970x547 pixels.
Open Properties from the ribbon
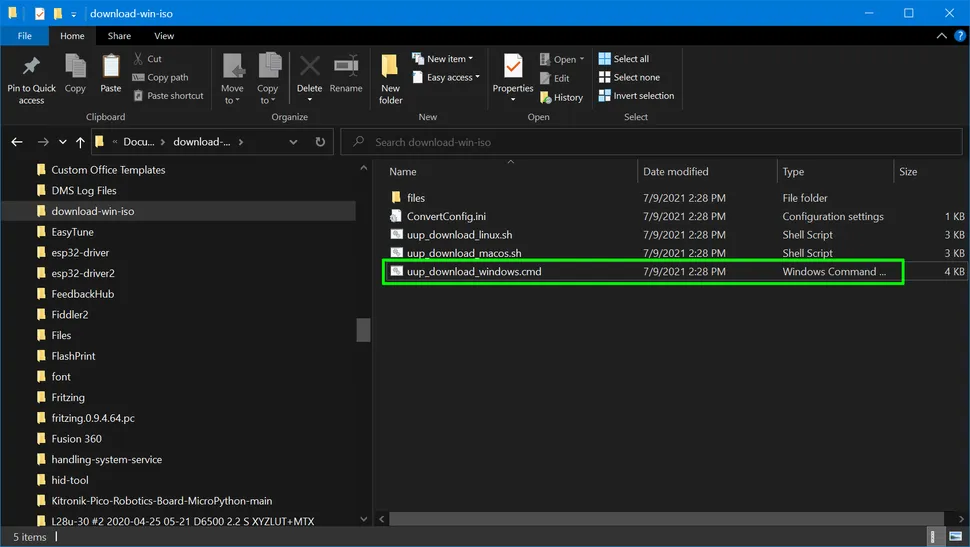point(513,70)
